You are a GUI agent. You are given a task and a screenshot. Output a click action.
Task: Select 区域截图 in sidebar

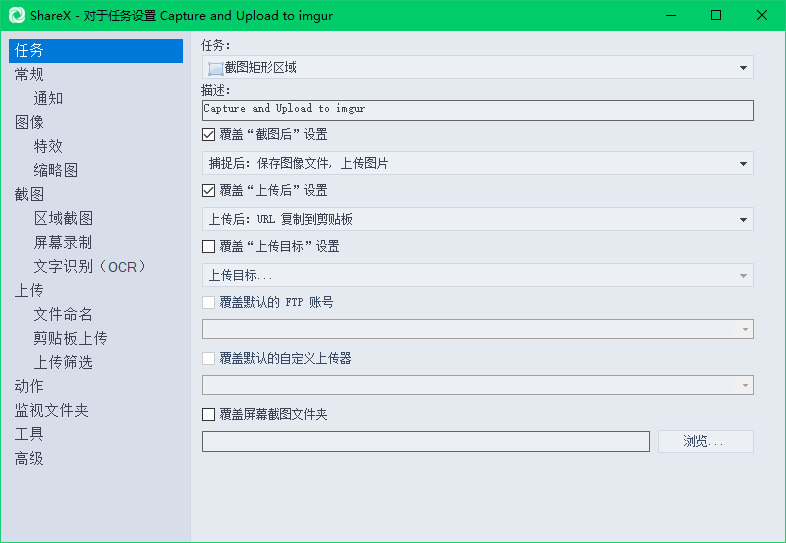click(x=63, y=218)
